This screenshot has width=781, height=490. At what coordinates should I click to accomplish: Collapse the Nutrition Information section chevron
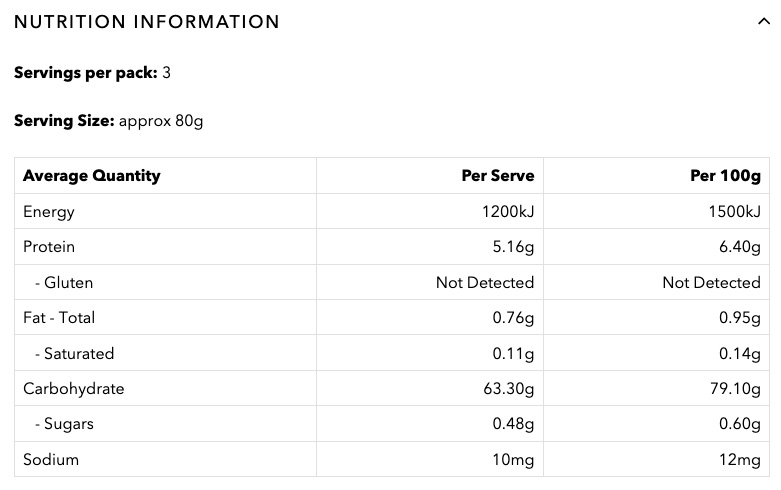[x=764, y=22]
